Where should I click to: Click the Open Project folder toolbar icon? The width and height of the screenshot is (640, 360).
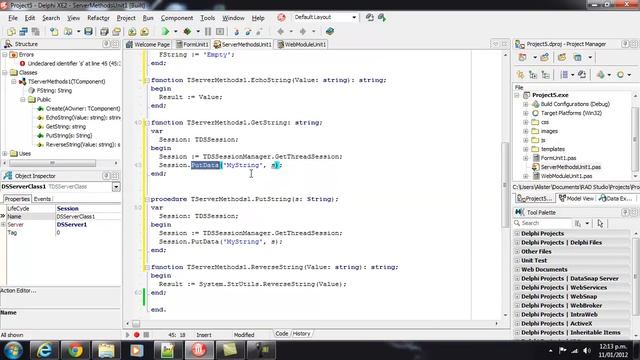click(x=116, y=31)
